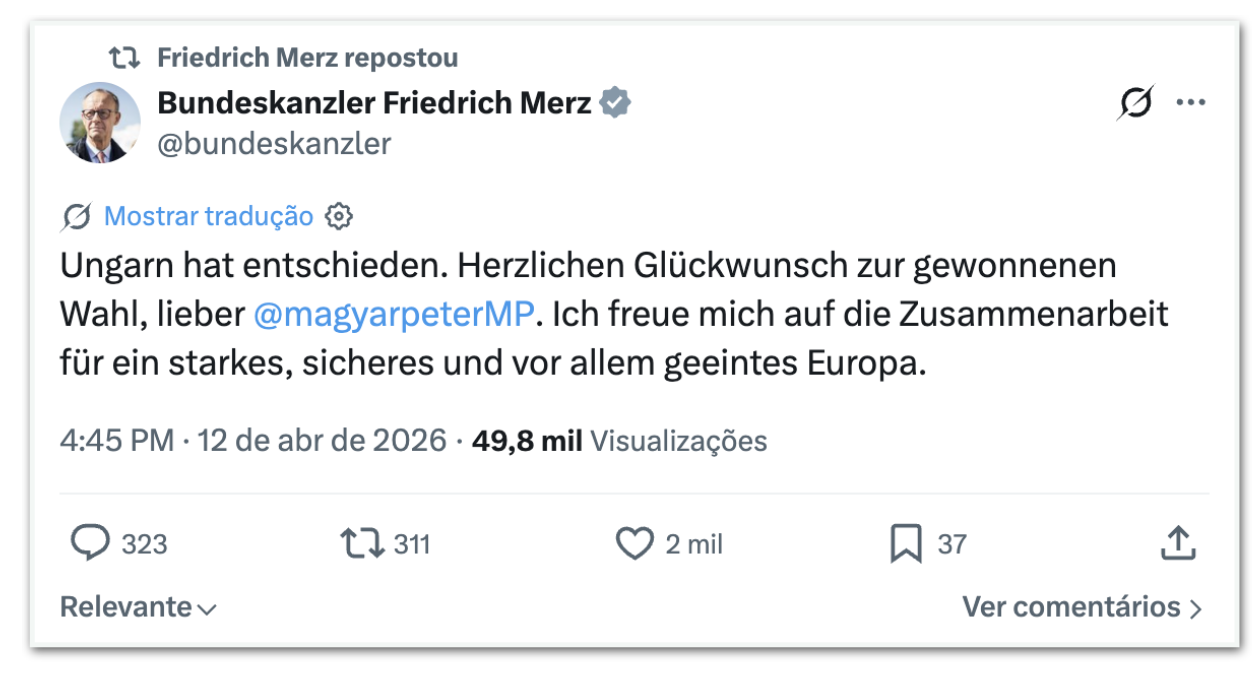Click the translate icon before Mostrar tradução
The height and width of the screenshot is (684, 1252).
pos(76,216)
